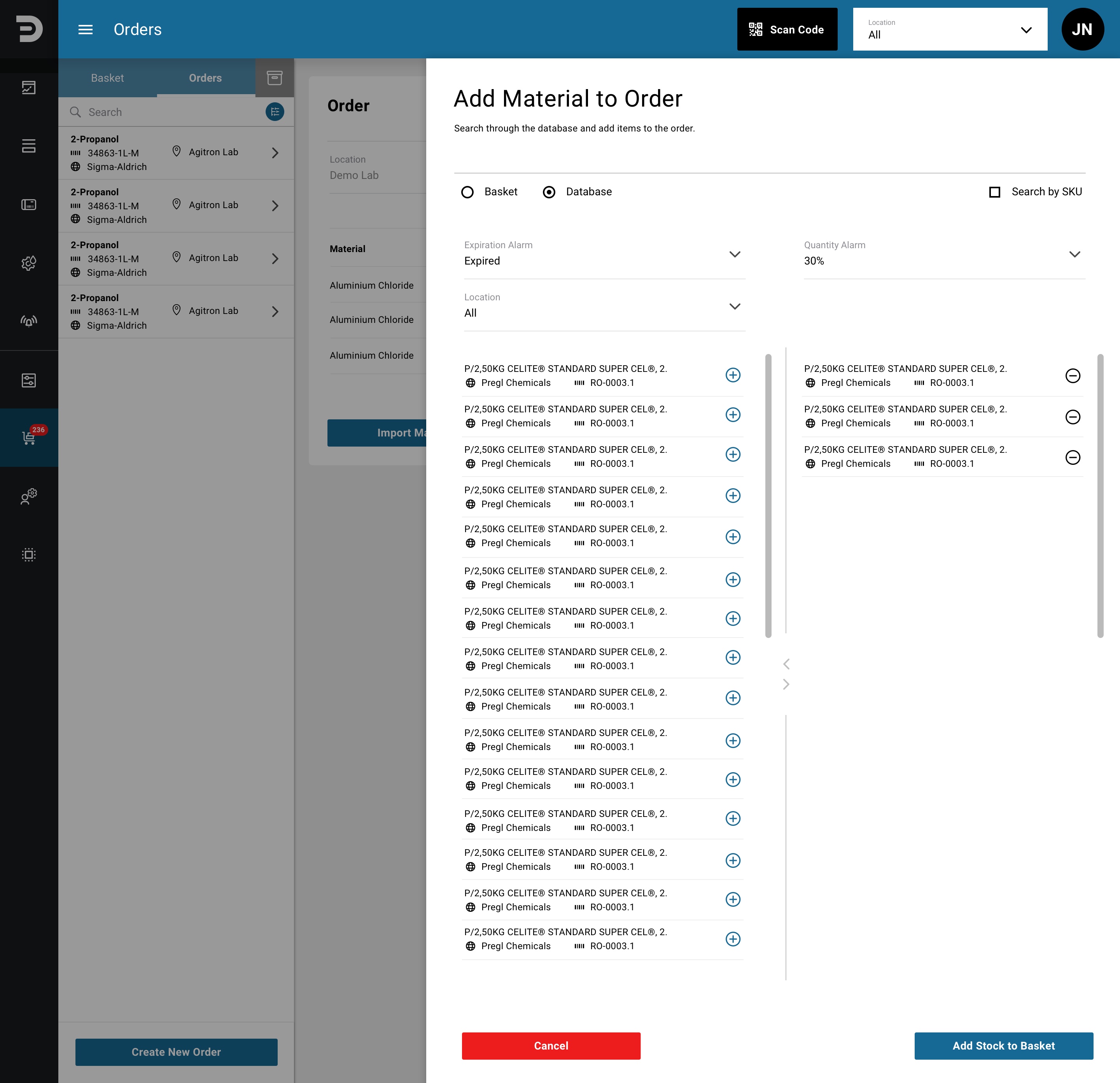This screenshot has height=1083, width=1120.
Task: Open the inventory card sidebar icon
Action: (28, 204)
